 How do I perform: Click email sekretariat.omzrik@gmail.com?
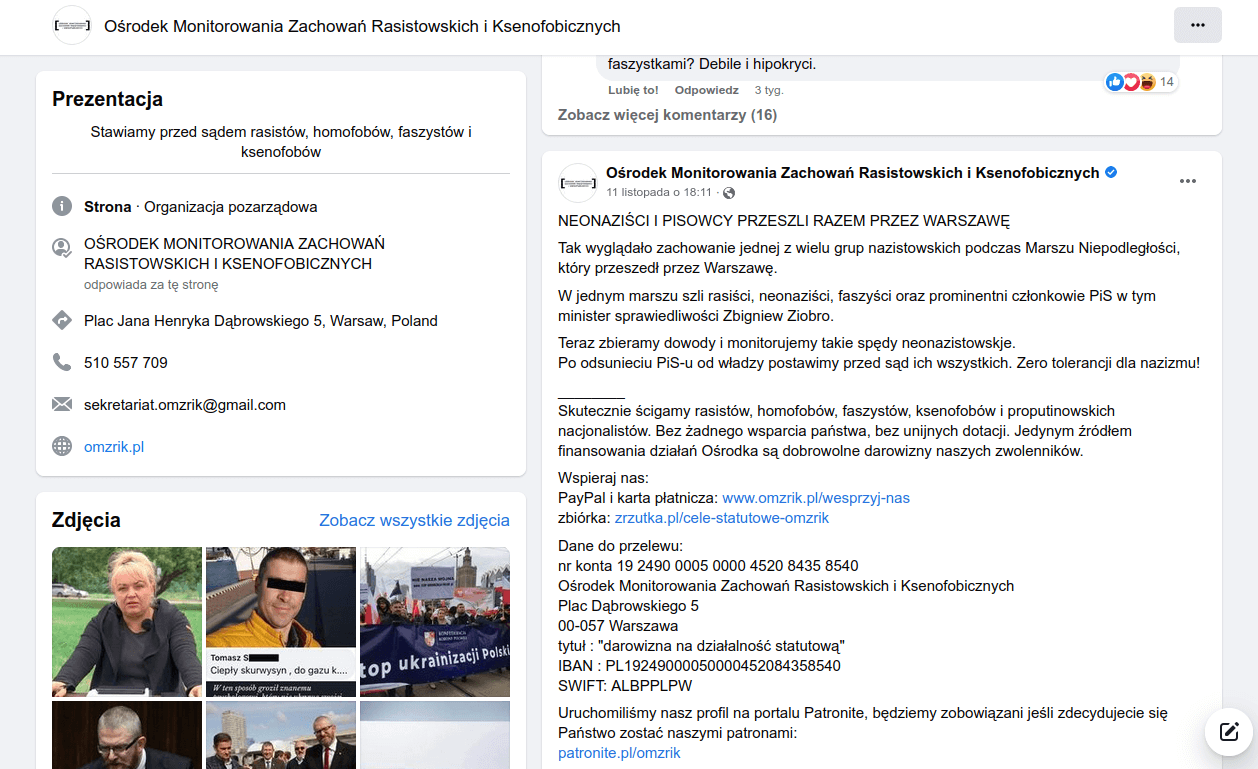tap(185, 405)
